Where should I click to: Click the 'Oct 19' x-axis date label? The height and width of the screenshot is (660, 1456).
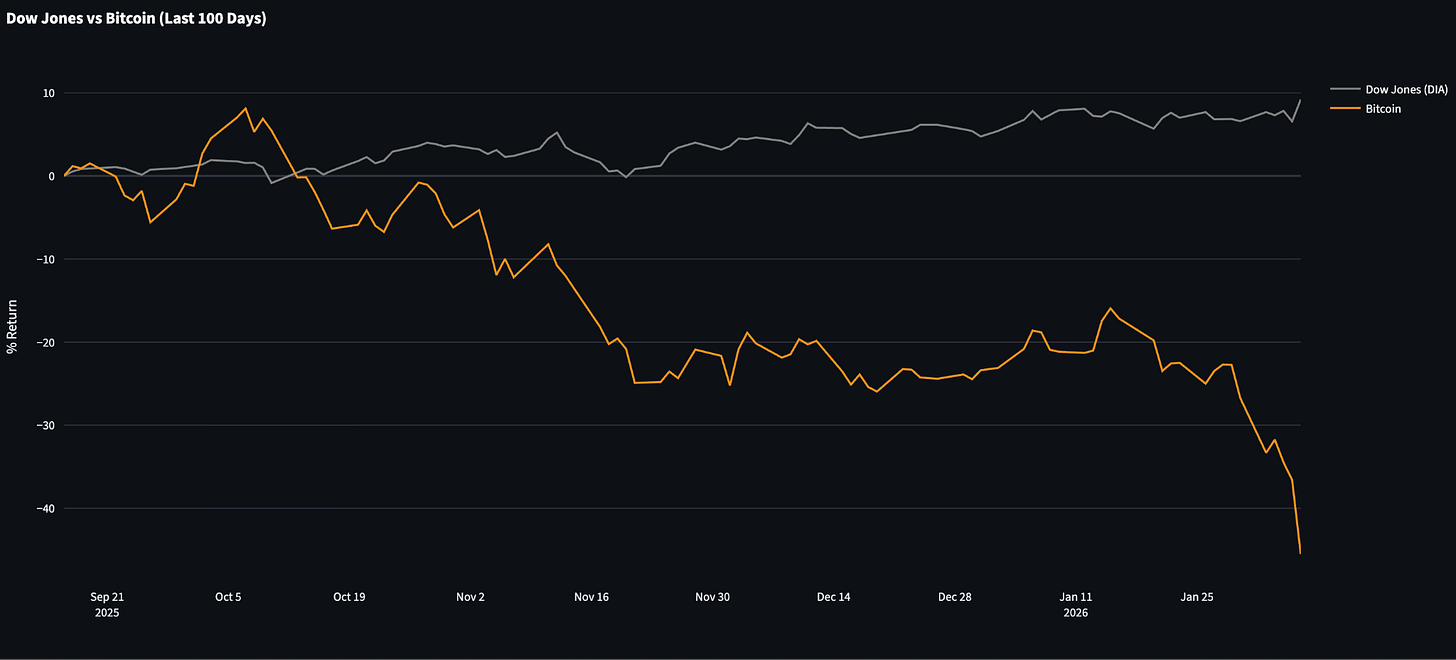[x=349, y=597]
